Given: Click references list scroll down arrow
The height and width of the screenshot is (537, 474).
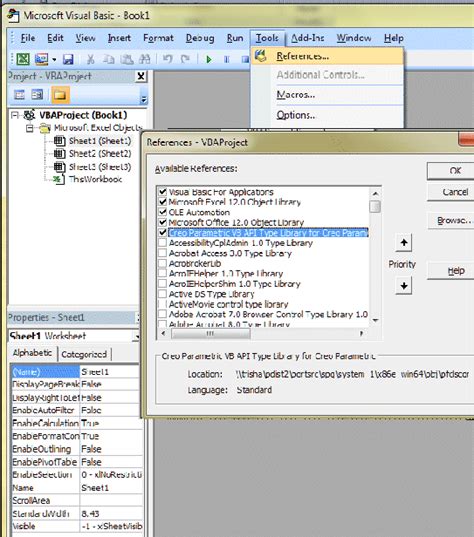Looking at the screenshot, I should (375, 321).
